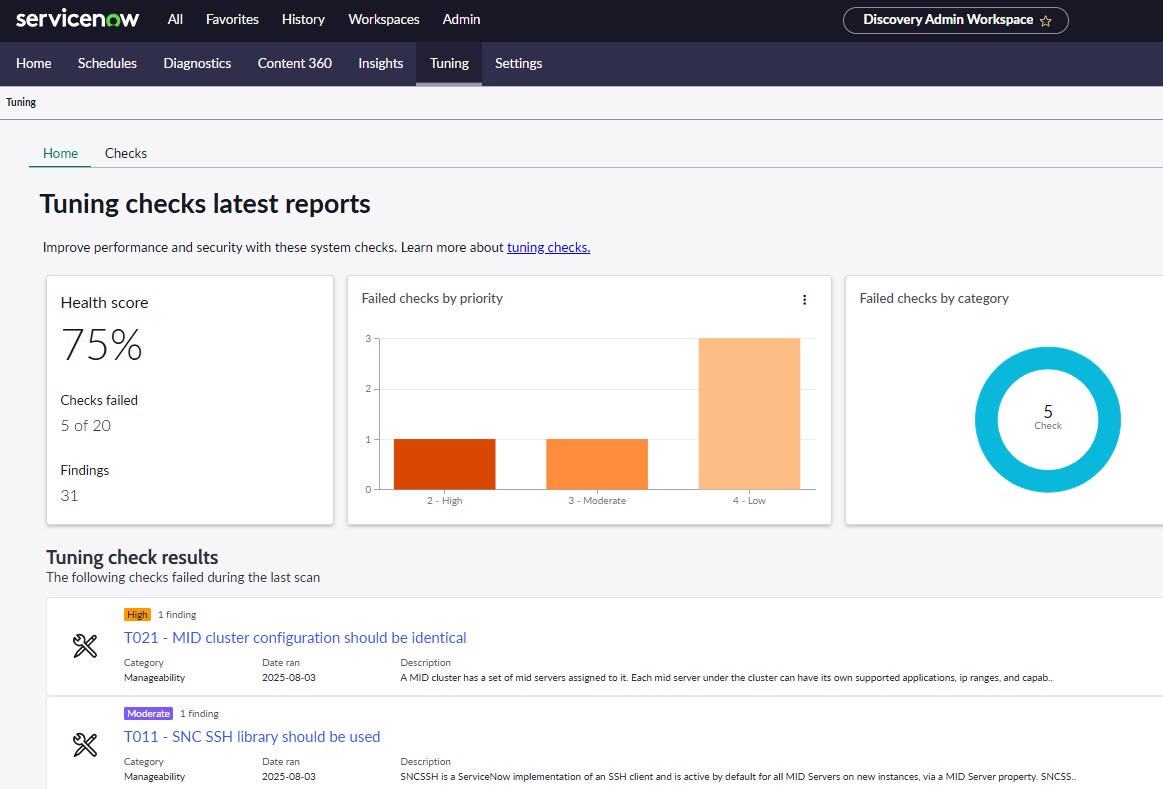
Task: Open T021 MID cluster configuration check
Action: tap(295, 637)
